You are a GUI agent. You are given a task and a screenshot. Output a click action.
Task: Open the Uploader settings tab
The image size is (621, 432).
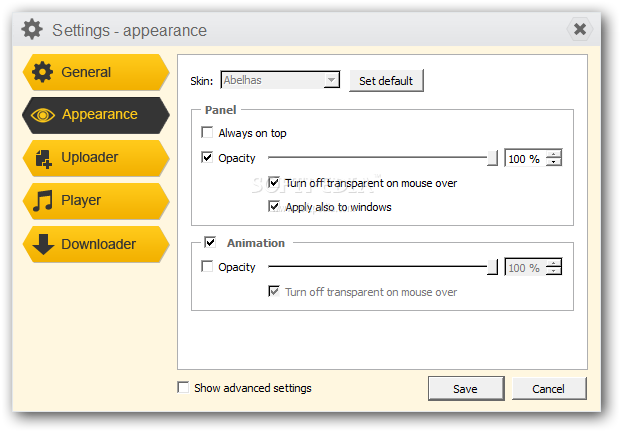tap(96, 158)
